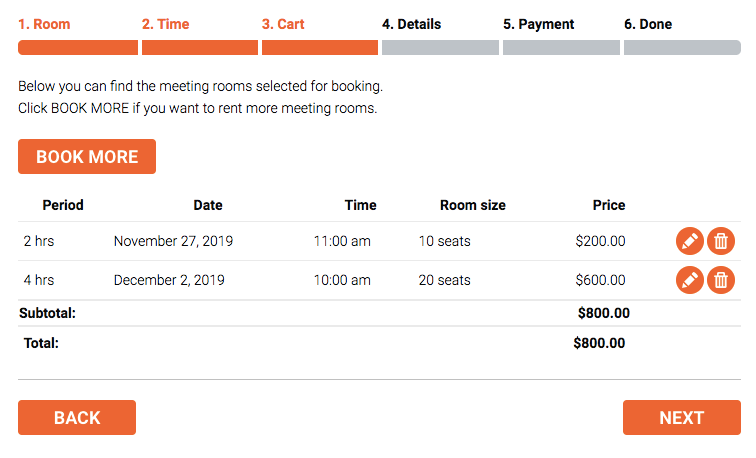The height and width of the screenshot is (458, 756).
Task: Remove the December 2 booking via trash icon
Action: (721, 280)
